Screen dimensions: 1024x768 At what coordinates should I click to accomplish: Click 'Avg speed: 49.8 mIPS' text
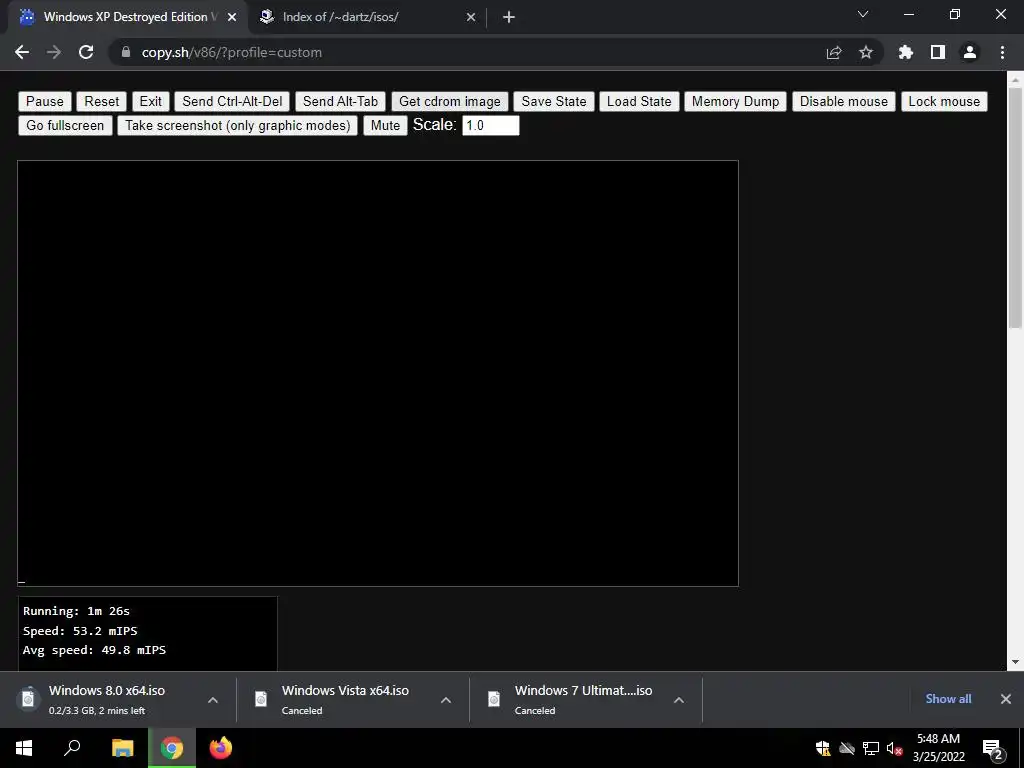coord(95,650)
